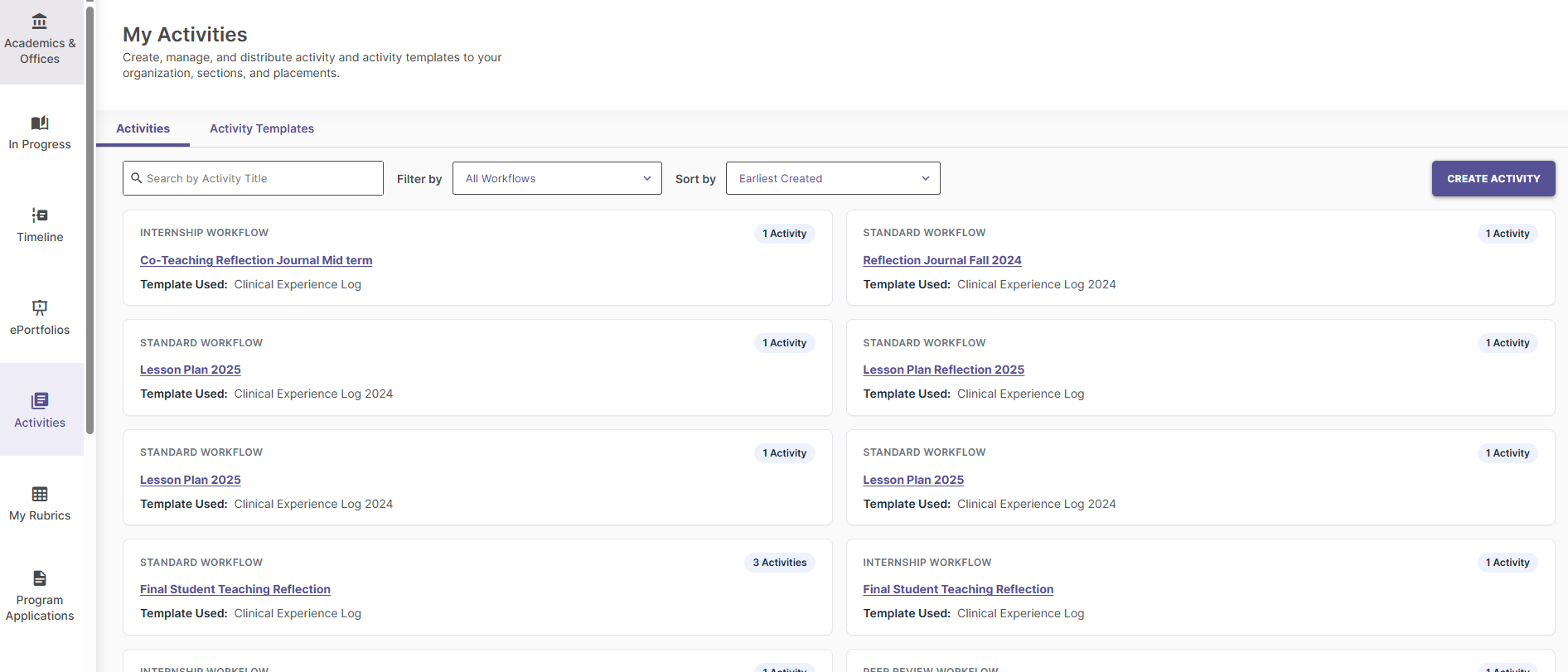Click the 3 Activities badge

click(779, 563)
